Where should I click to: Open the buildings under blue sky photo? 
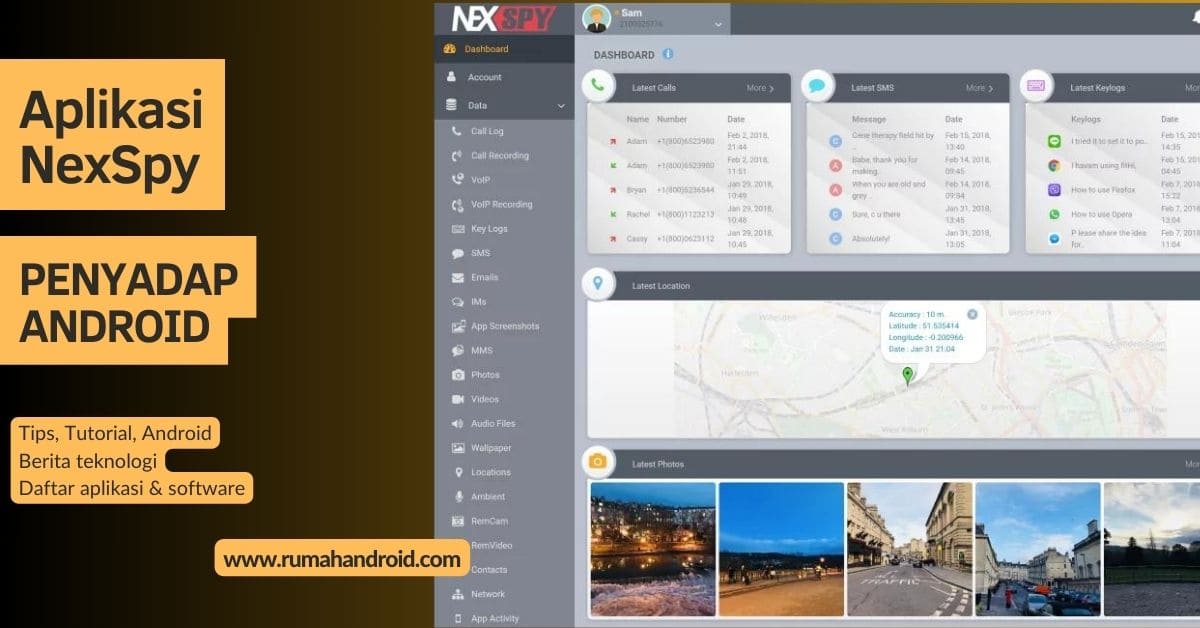coord(1037,549)
